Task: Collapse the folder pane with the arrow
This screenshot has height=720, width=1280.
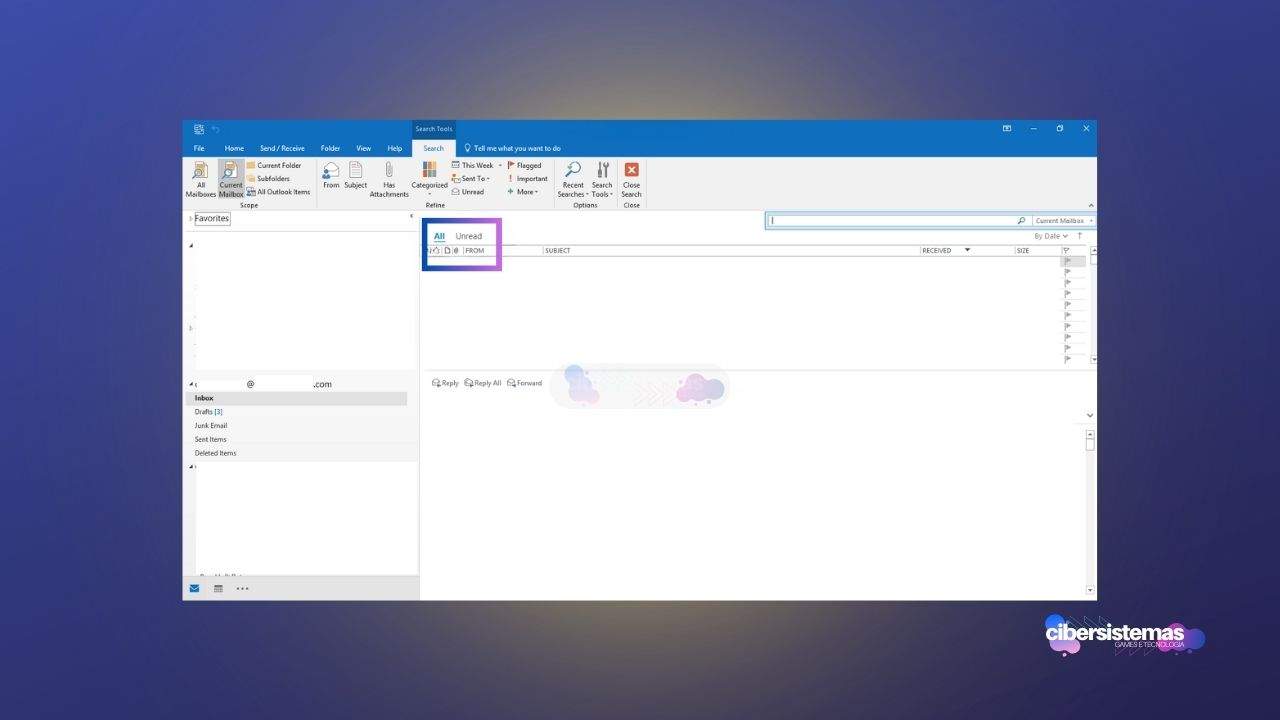Action: tap(411, 216)
